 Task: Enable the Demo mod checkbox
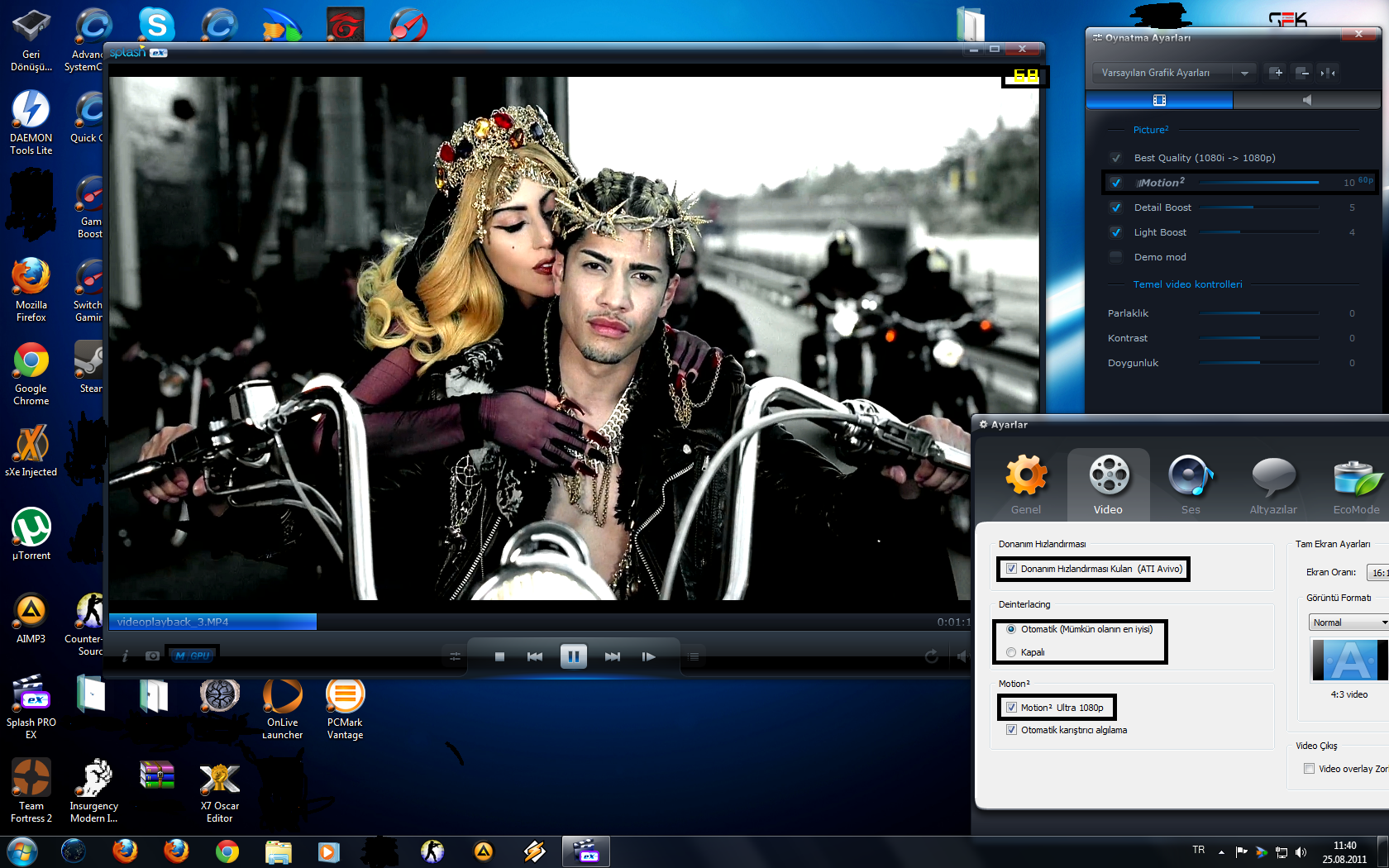point(1116,257)
